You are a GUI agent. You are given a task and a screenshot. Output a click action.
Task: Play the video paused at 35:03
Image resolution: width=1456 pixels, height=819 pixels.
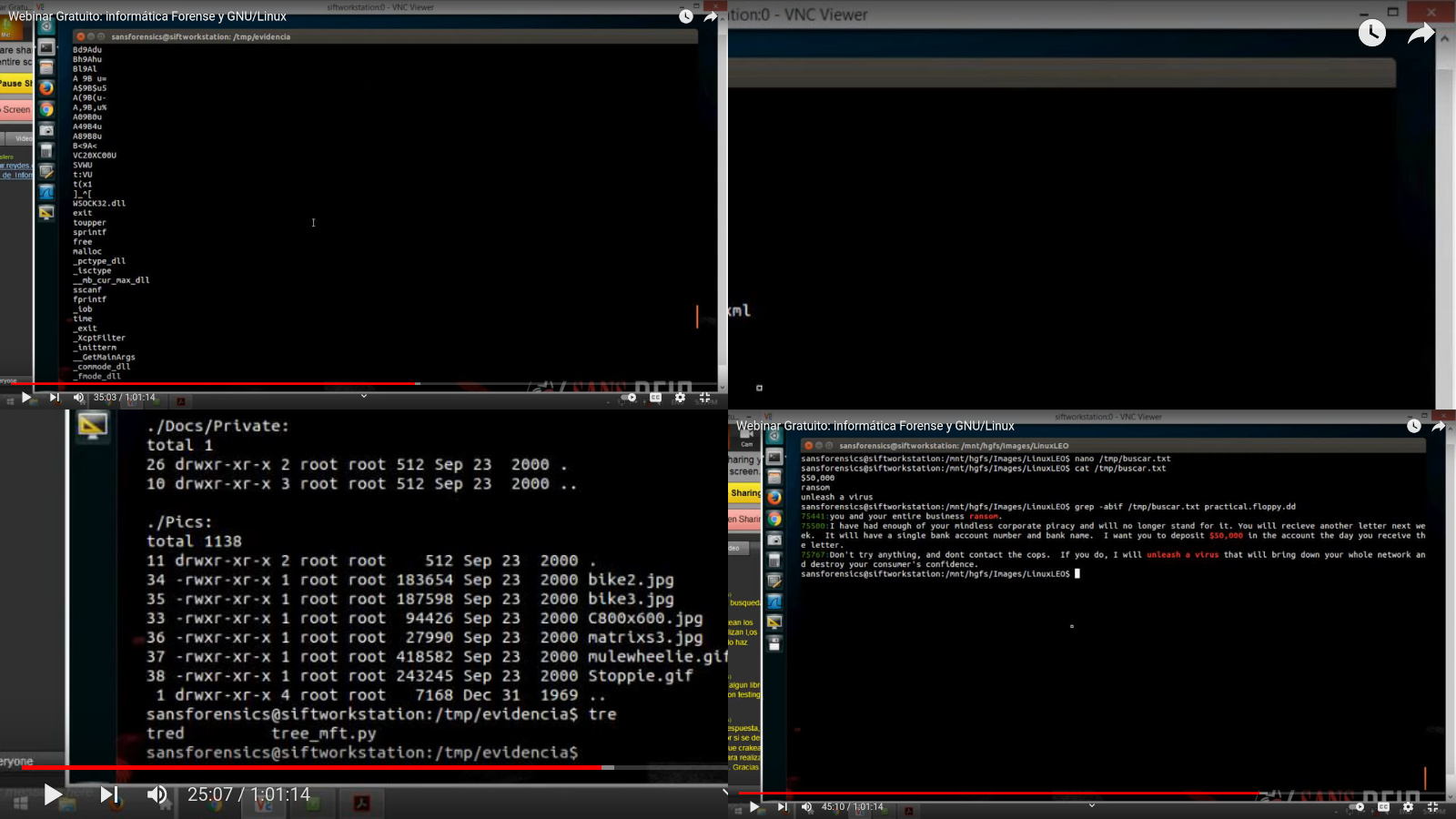(x=26, y=398)
